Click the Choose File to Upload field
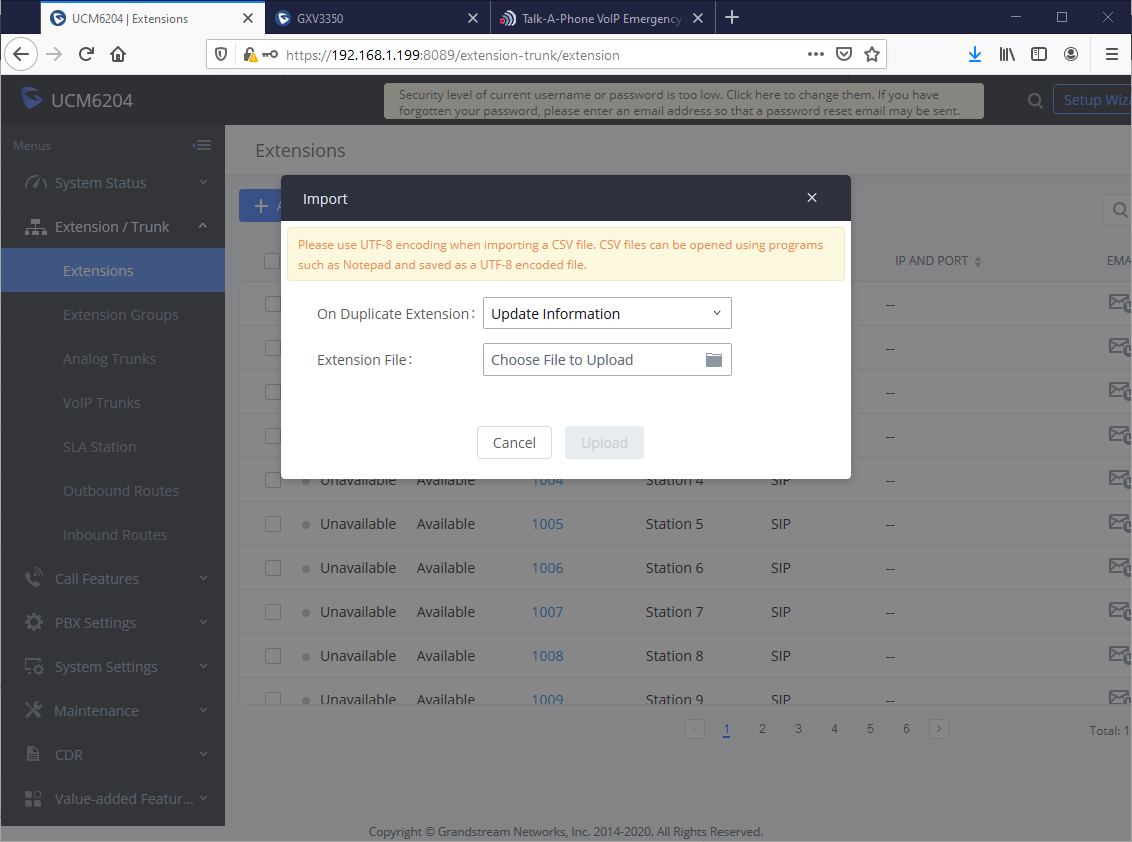The height and width of the screenshot is (842, 1132). tap(606, 360)
